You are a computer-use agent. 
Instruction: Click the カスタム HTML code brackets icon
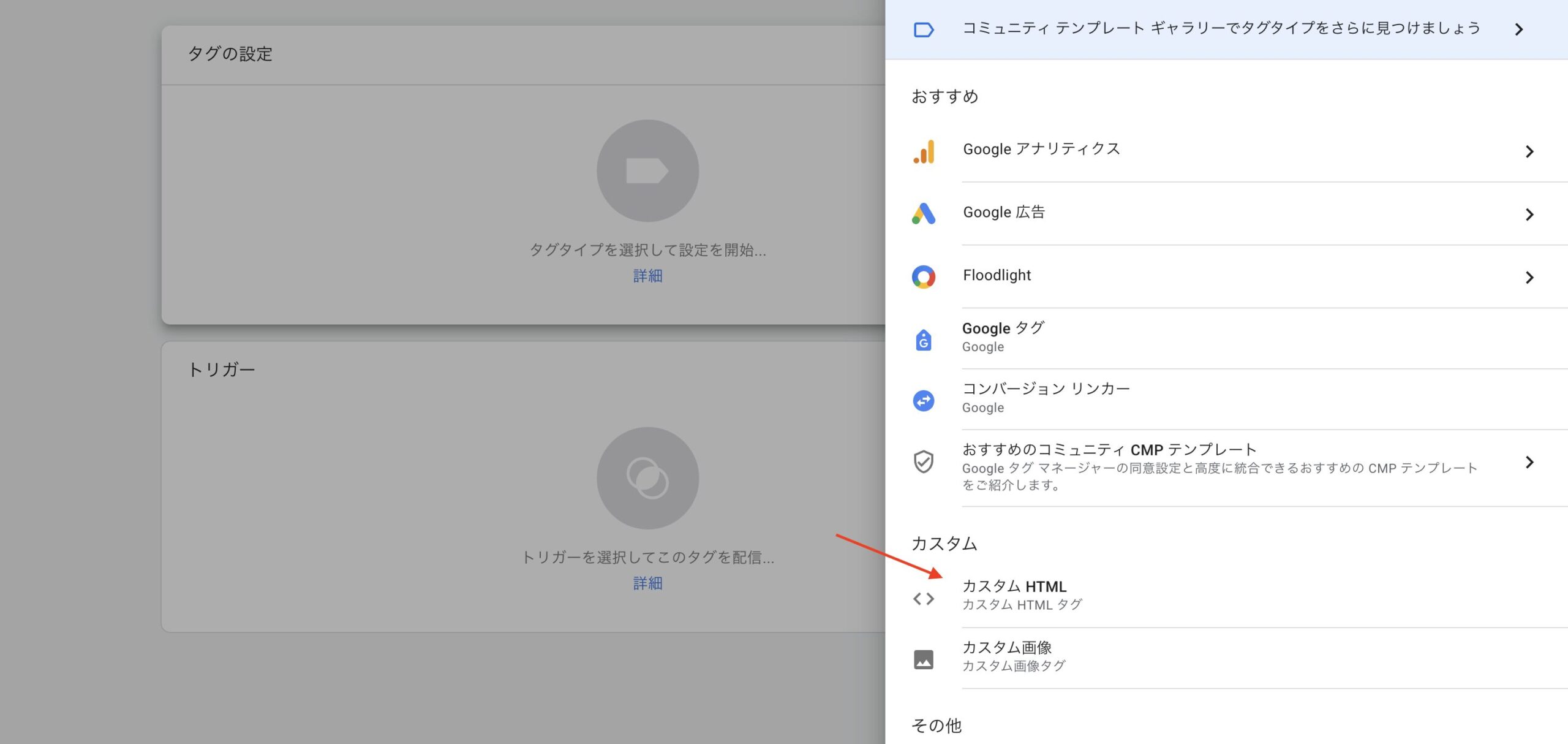pyautogui.click(x=924, y=598)
